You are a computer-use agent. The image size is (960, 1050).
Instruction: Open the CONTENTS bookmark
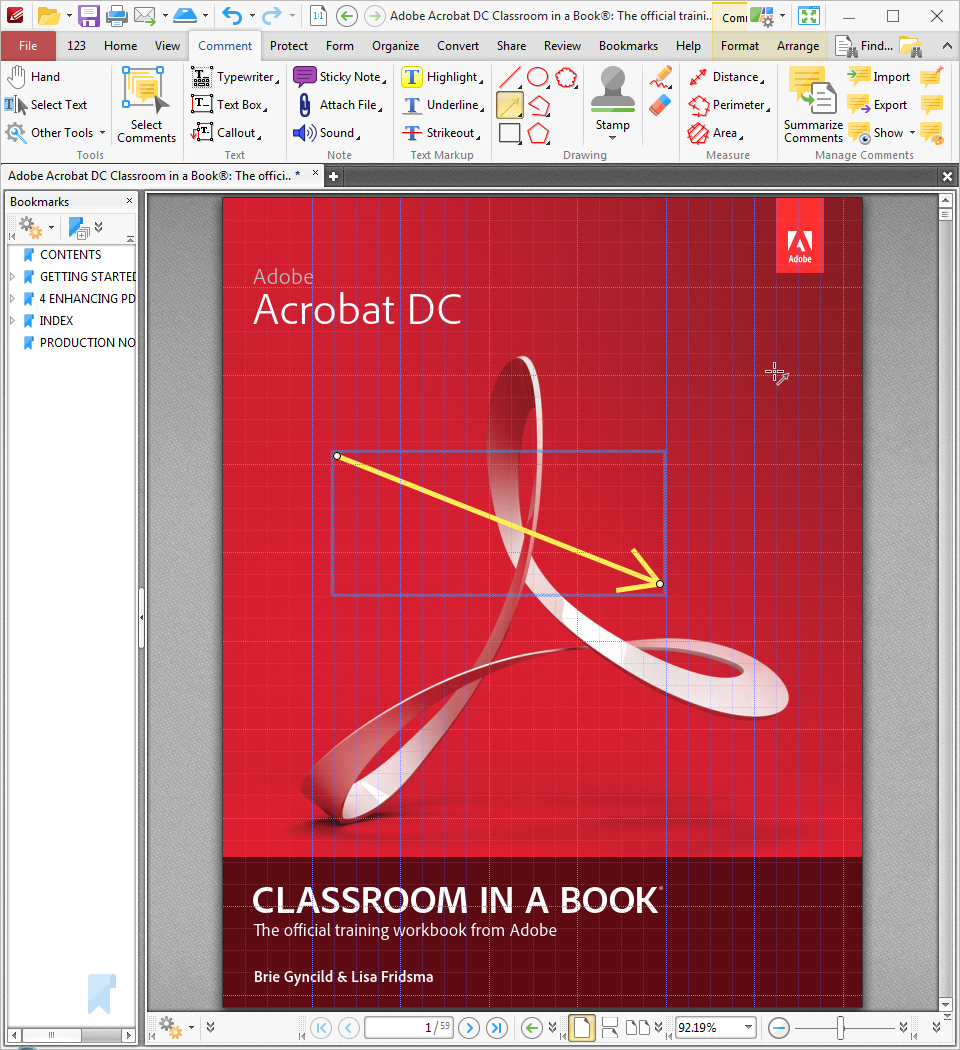pyautogui.click(x=70, y=255)
